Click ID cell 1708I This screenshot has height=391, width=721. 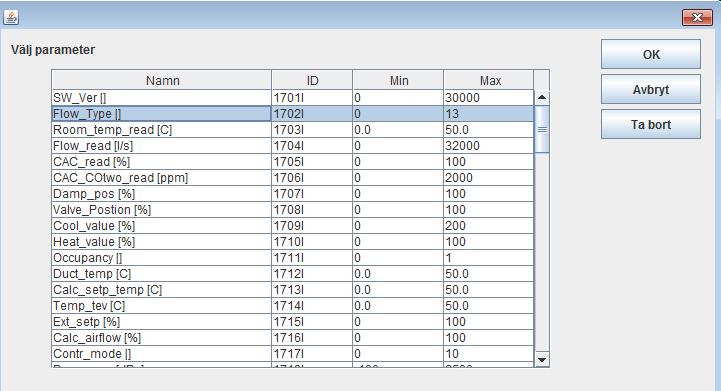312,210
